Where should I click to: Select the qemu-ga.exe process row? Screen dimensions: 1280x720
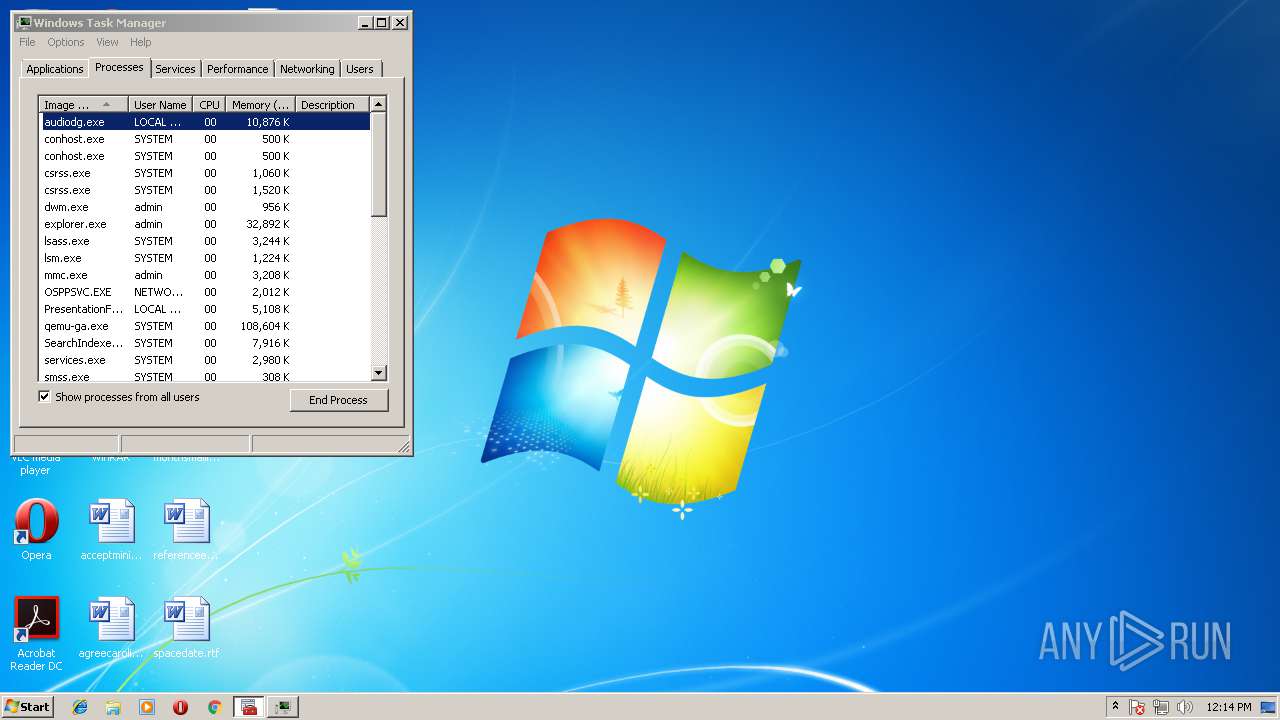pyautogui.click(x=205, y=326)
